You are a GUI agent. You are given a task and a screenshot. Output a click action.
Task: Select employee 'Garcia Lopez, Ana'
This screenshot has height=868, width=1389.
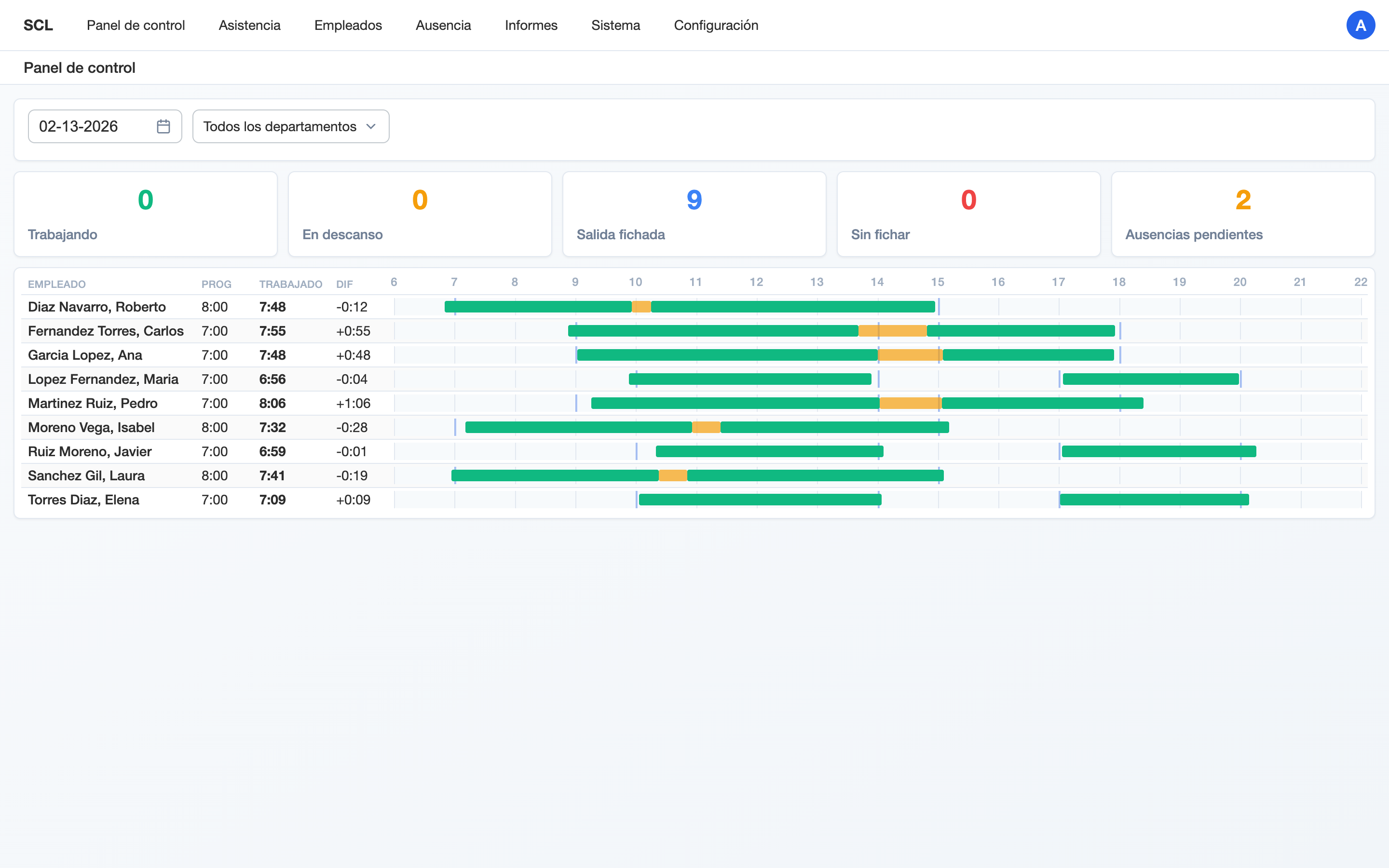(x=85, y=355)
